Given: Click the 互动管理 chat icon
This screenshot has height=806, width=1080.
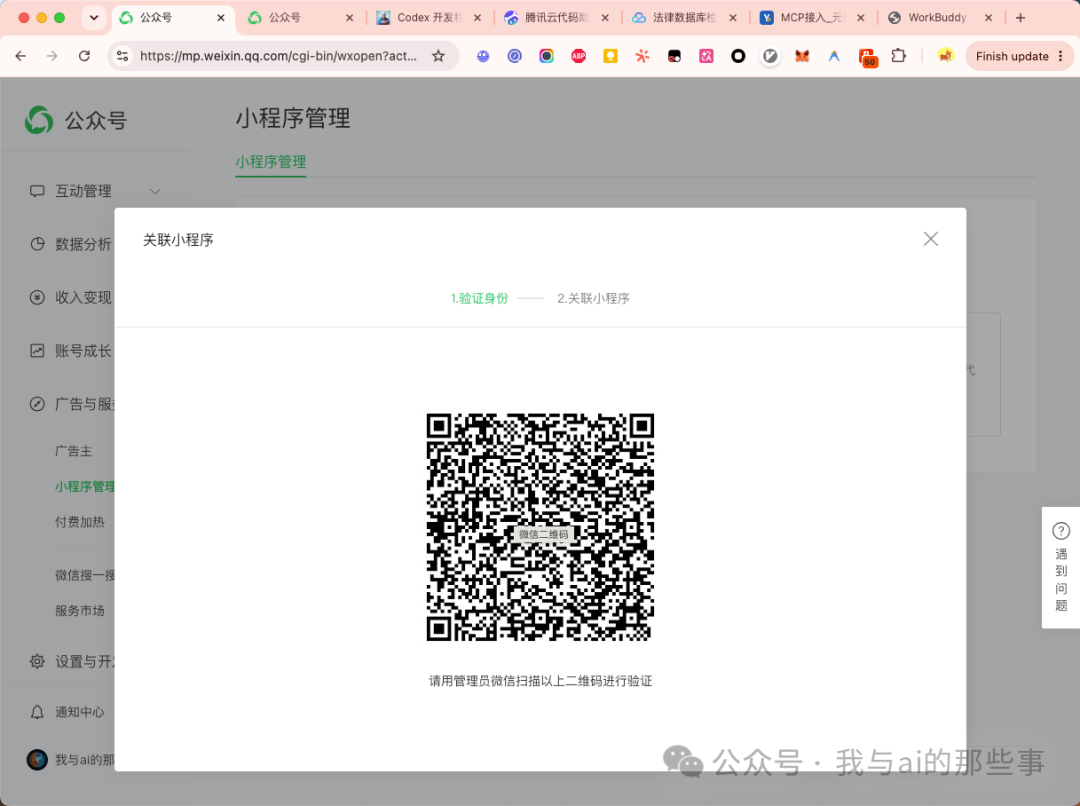Looking at the screenshot, I should [x=37, y=191].
